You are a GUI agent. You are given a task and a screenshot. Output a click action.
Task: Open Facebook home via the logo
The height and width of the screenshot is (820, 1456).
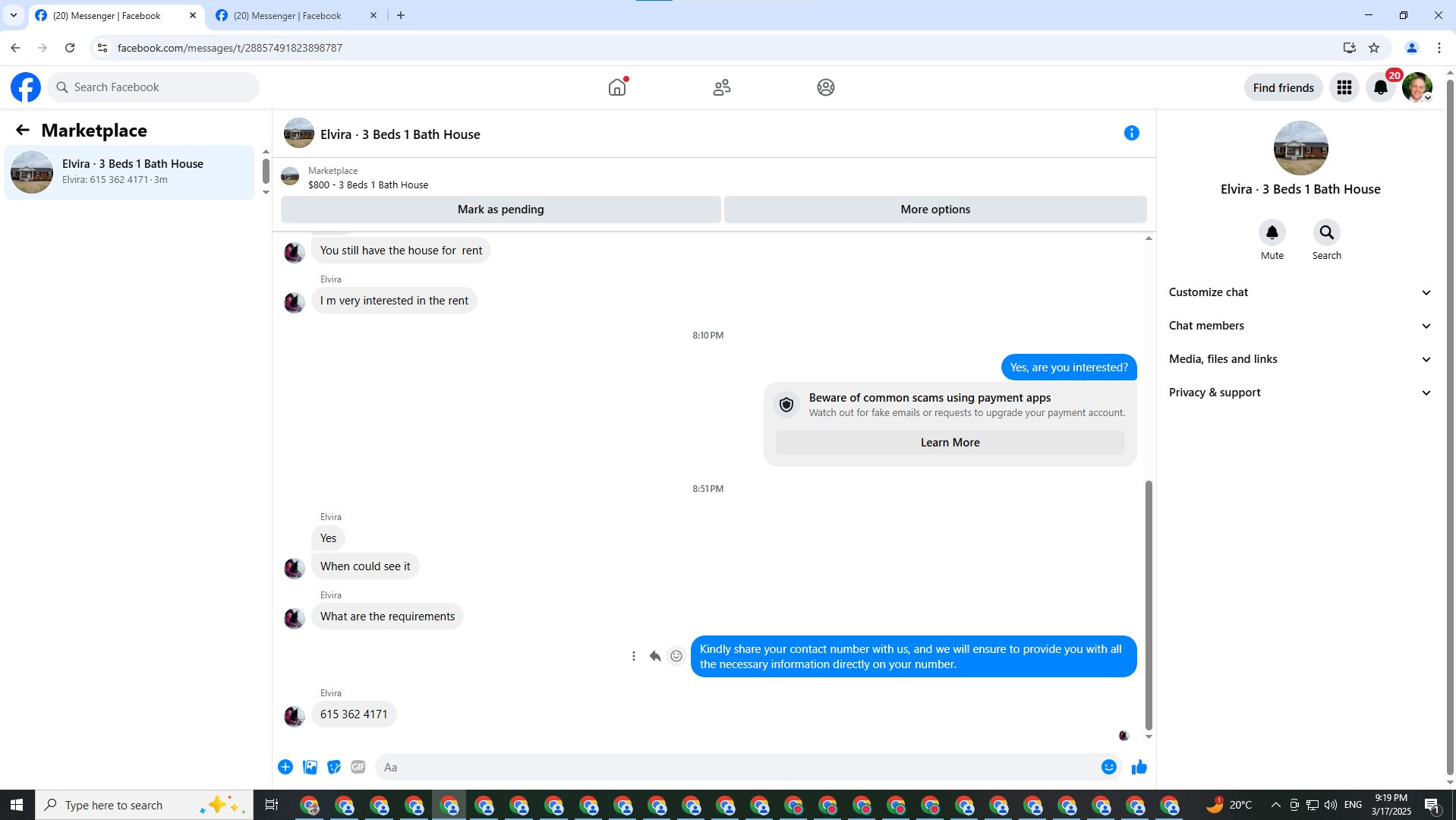26,87
